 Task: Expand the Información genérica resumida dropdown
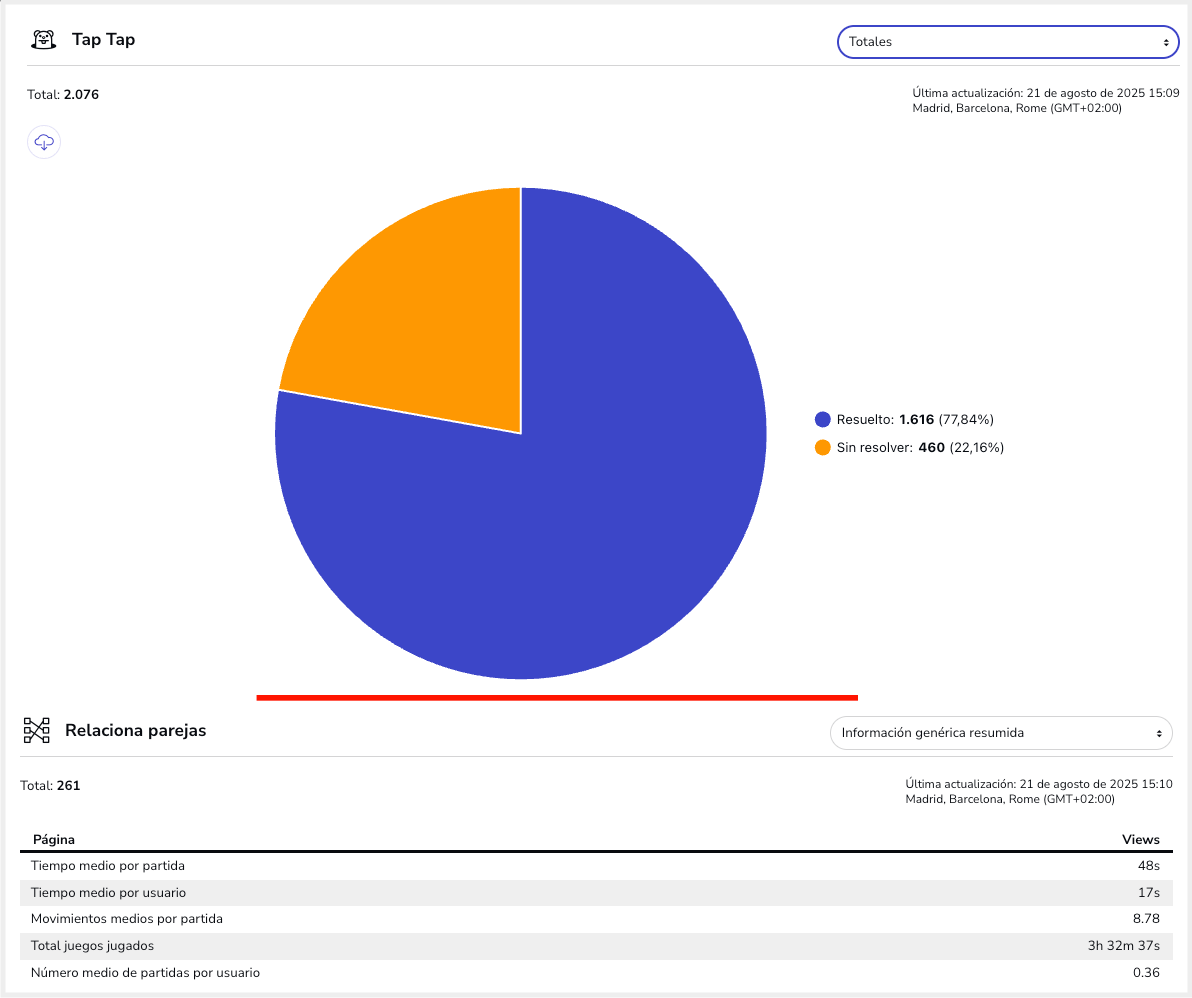coord(1000,733)
